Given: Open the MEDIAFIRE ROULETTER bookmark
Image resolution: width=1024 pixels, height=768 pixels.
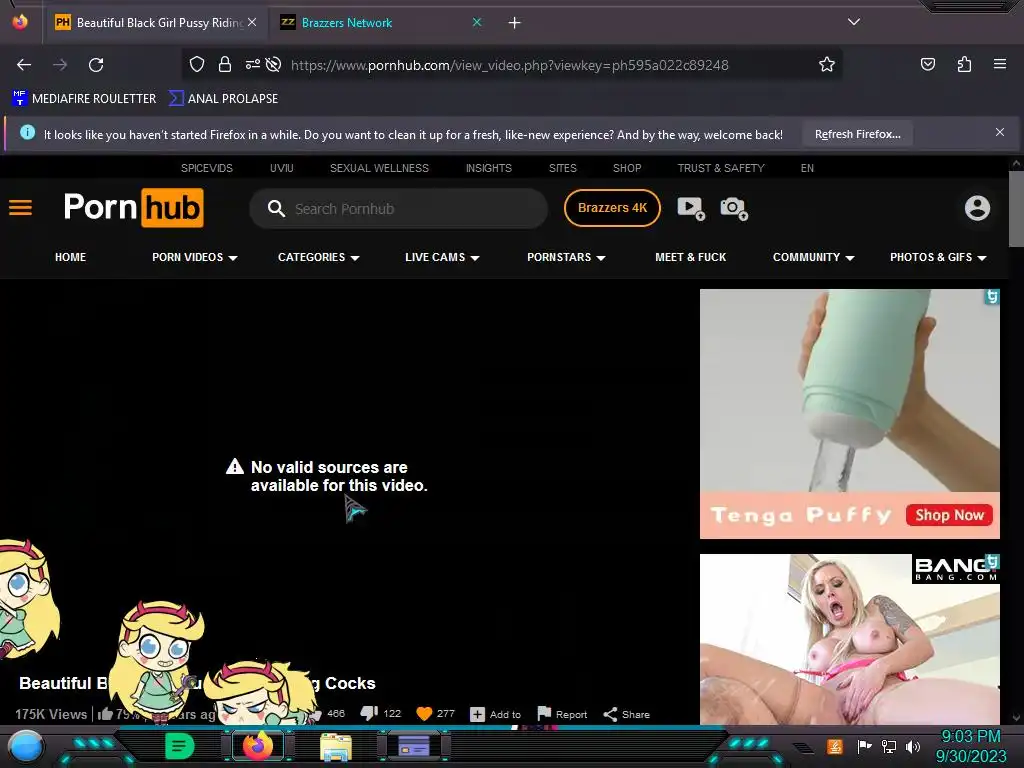Looking at the screenshot, I should (84, 99).
